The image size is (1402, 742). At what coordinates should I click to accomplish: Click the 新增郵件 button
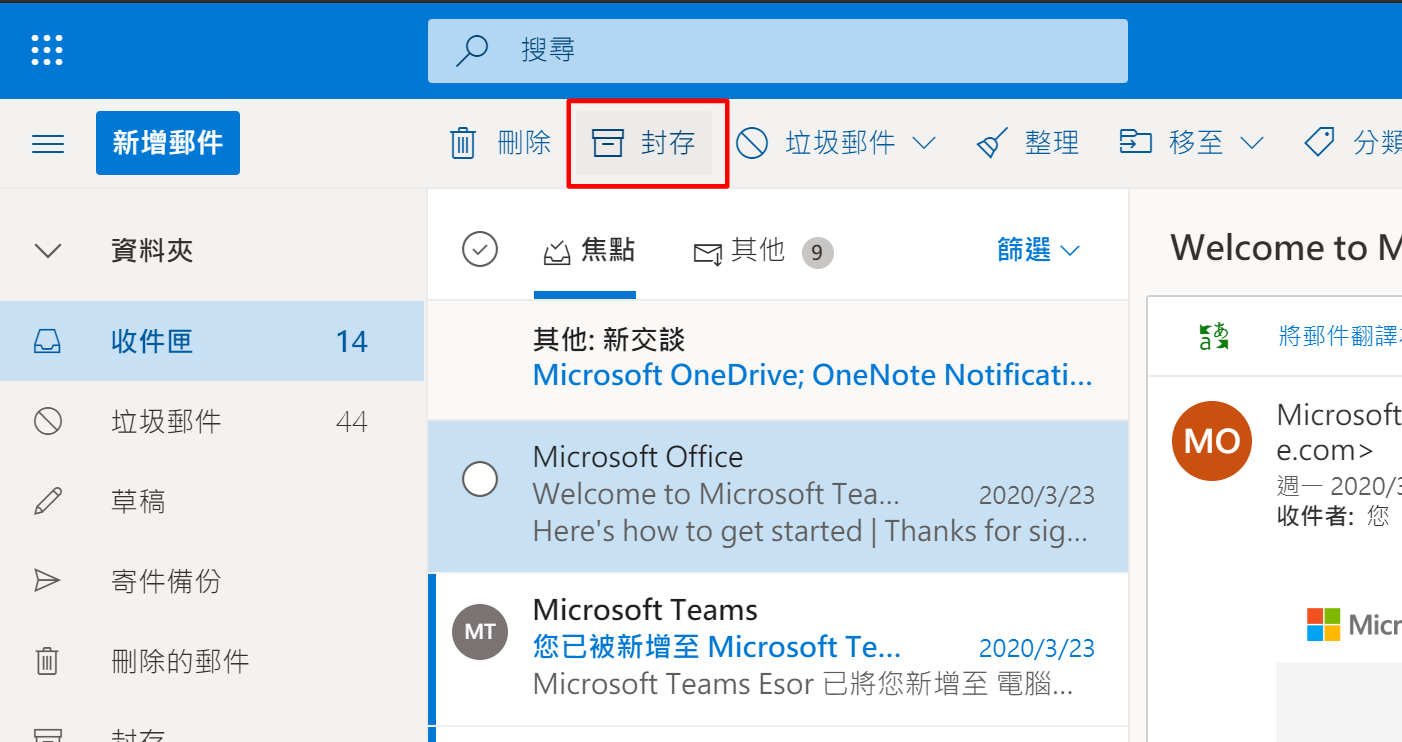168,143
